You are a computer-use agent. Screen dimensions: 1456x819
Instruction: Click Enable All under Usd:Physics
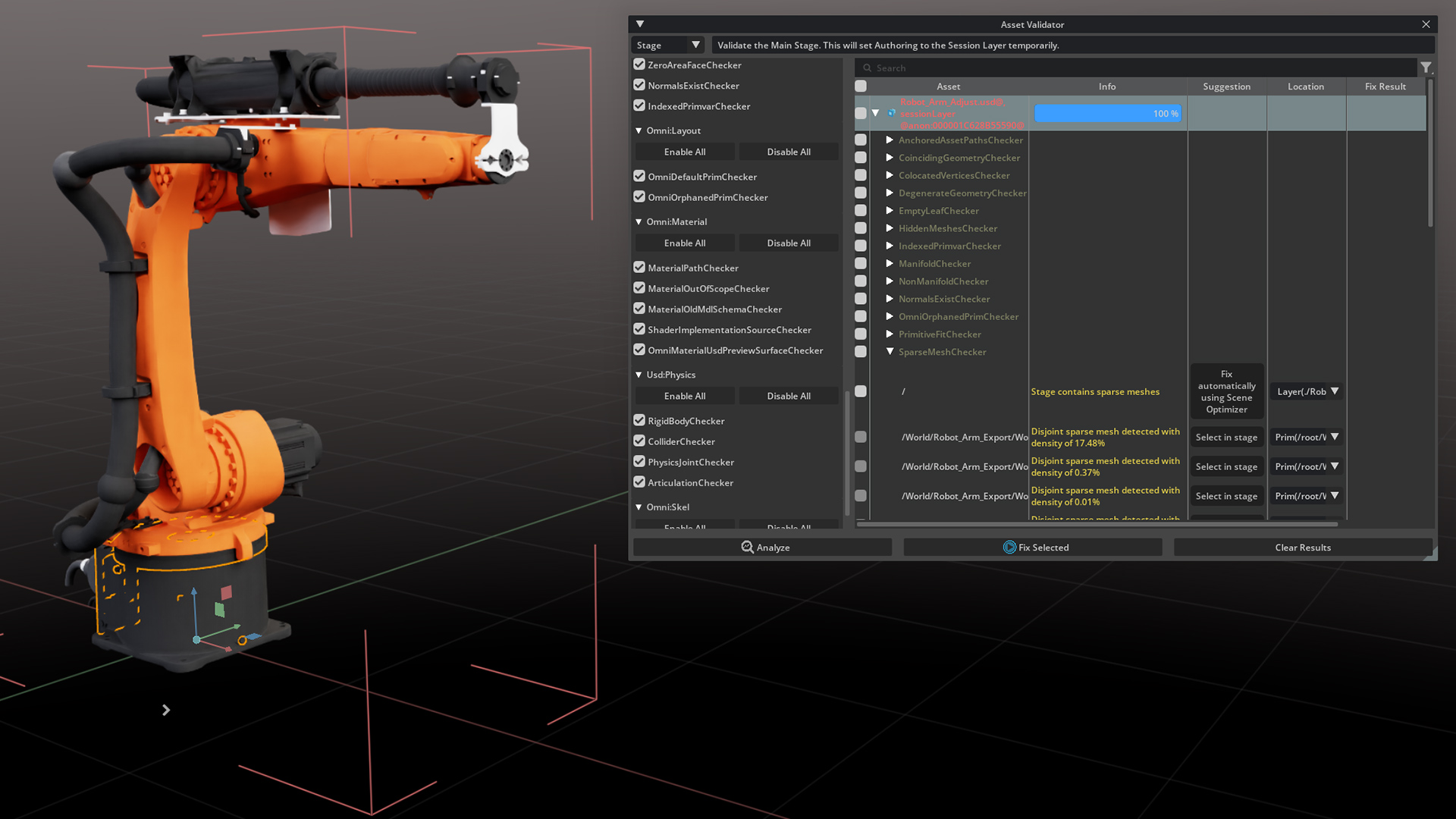point(685,396)
